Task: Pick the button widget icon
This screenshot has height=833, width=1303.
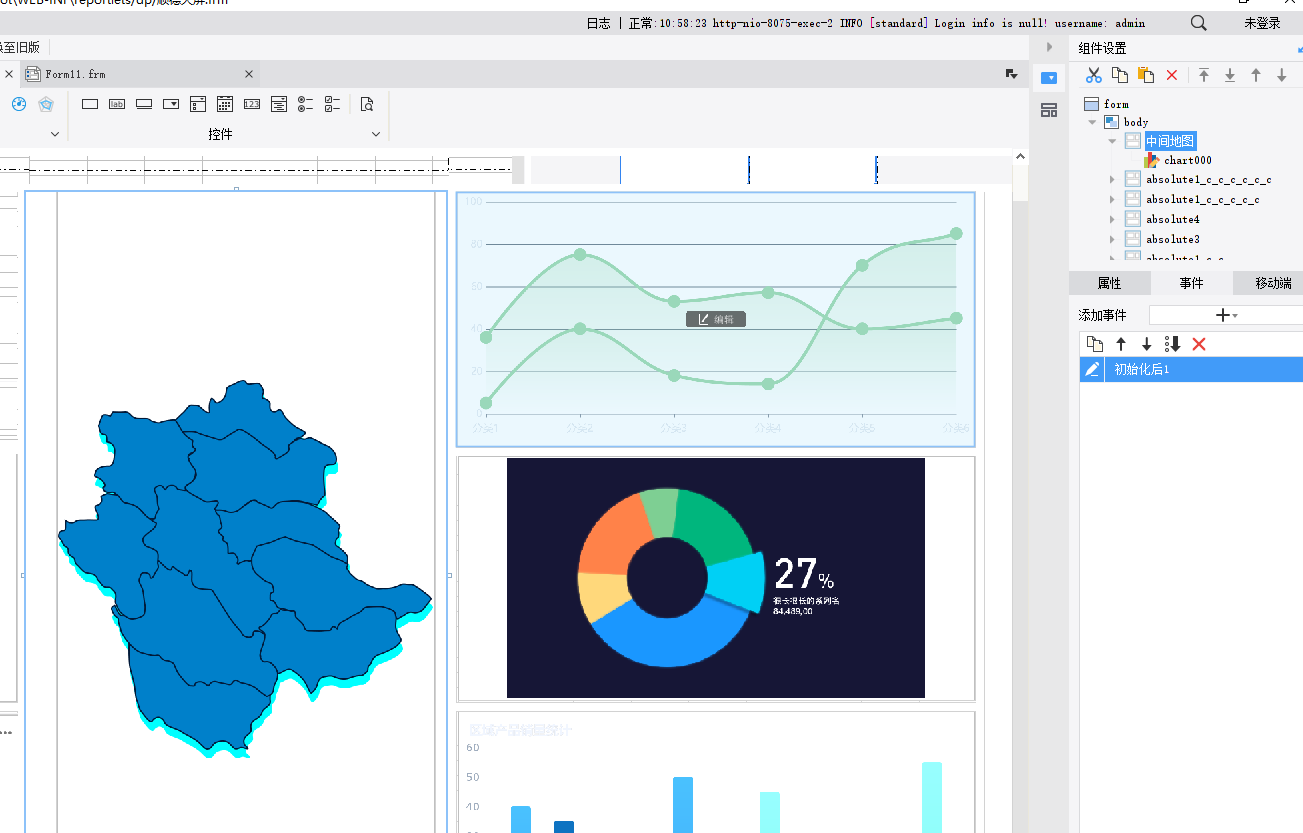Action: click(x=144, y=104)
